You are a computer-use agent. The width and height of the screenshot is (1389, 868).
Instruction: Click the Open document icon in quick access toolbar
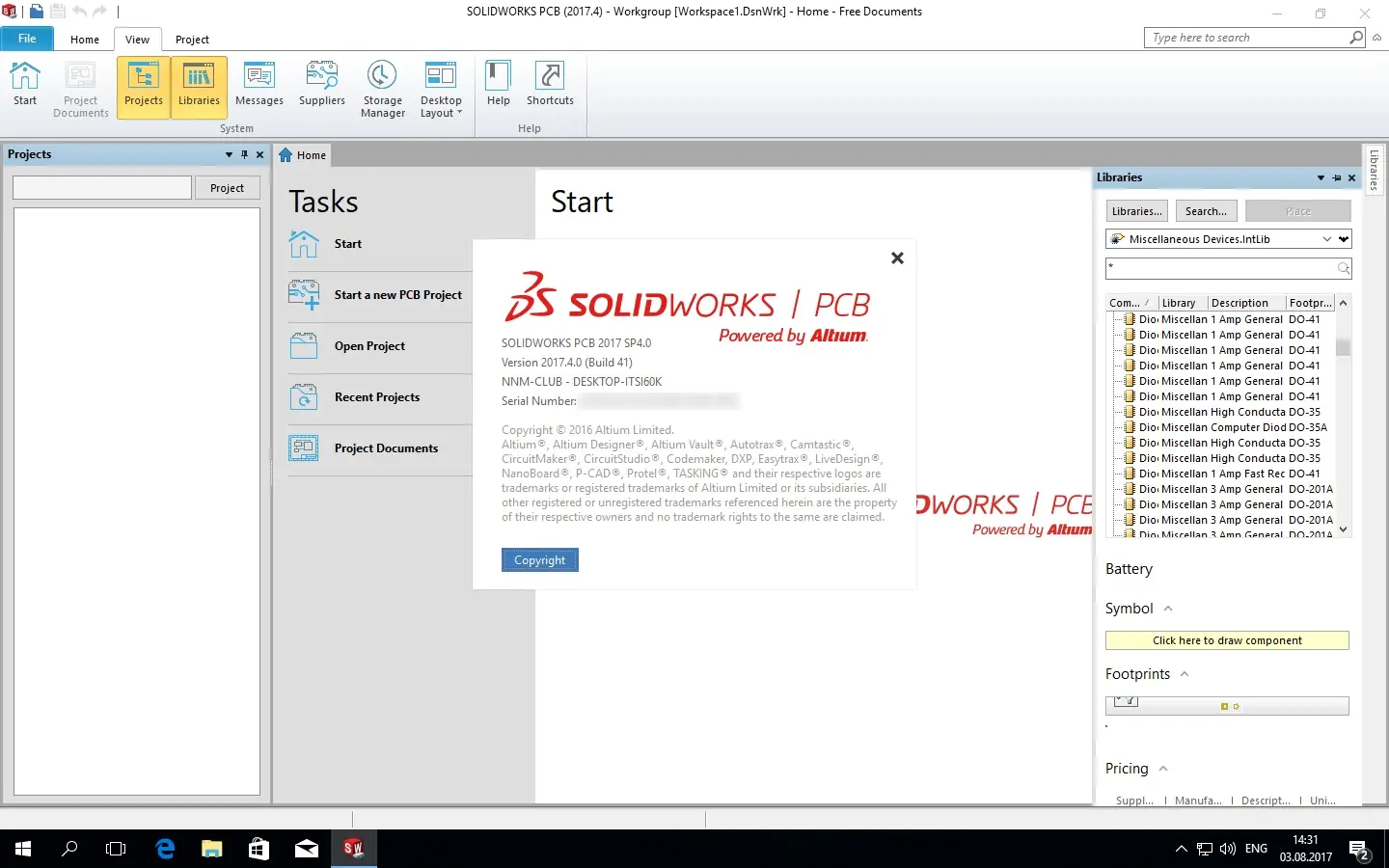(x=37, y=12)
